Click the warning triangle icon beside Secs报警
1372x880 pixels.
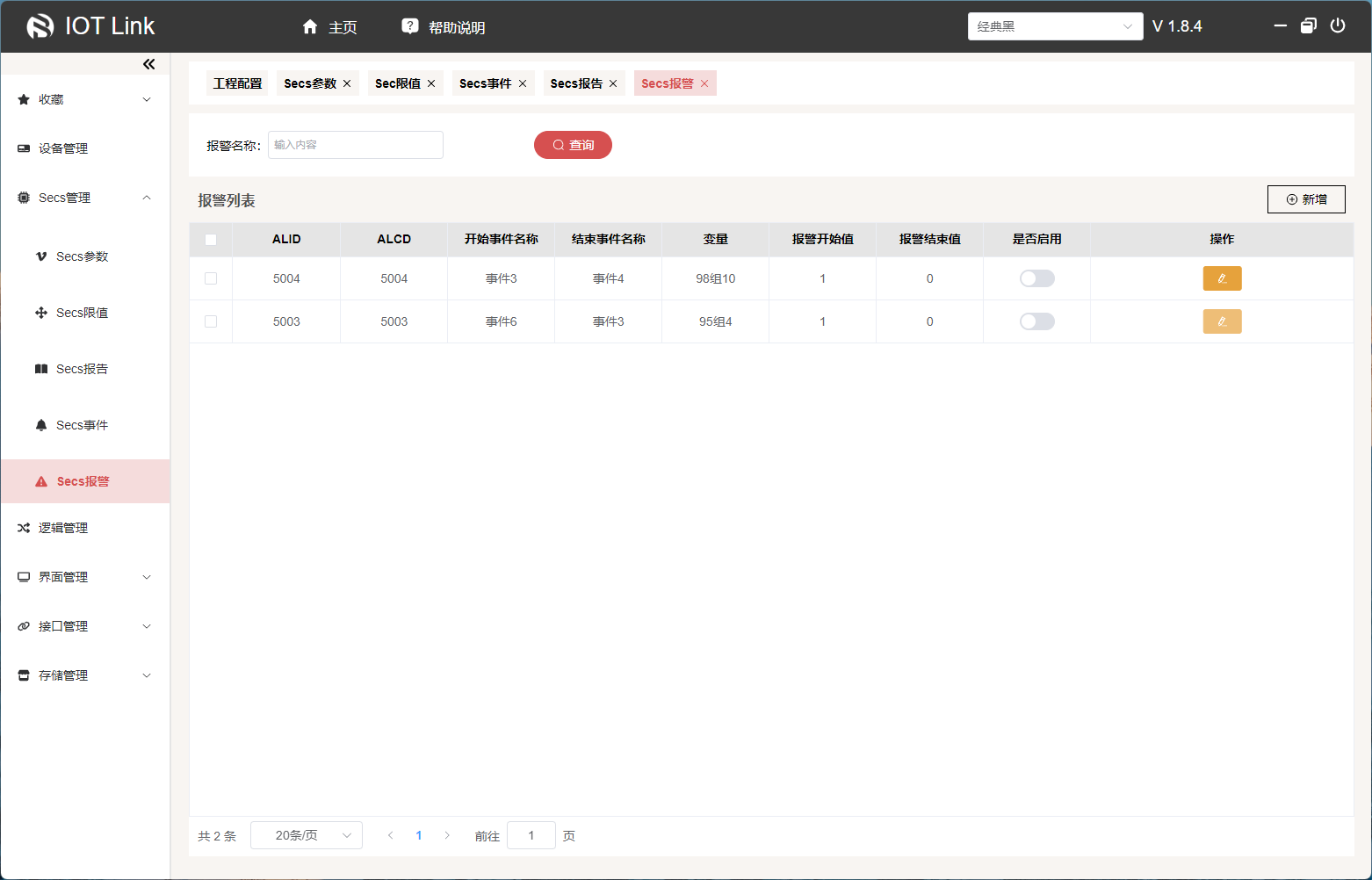click(41, 481)
